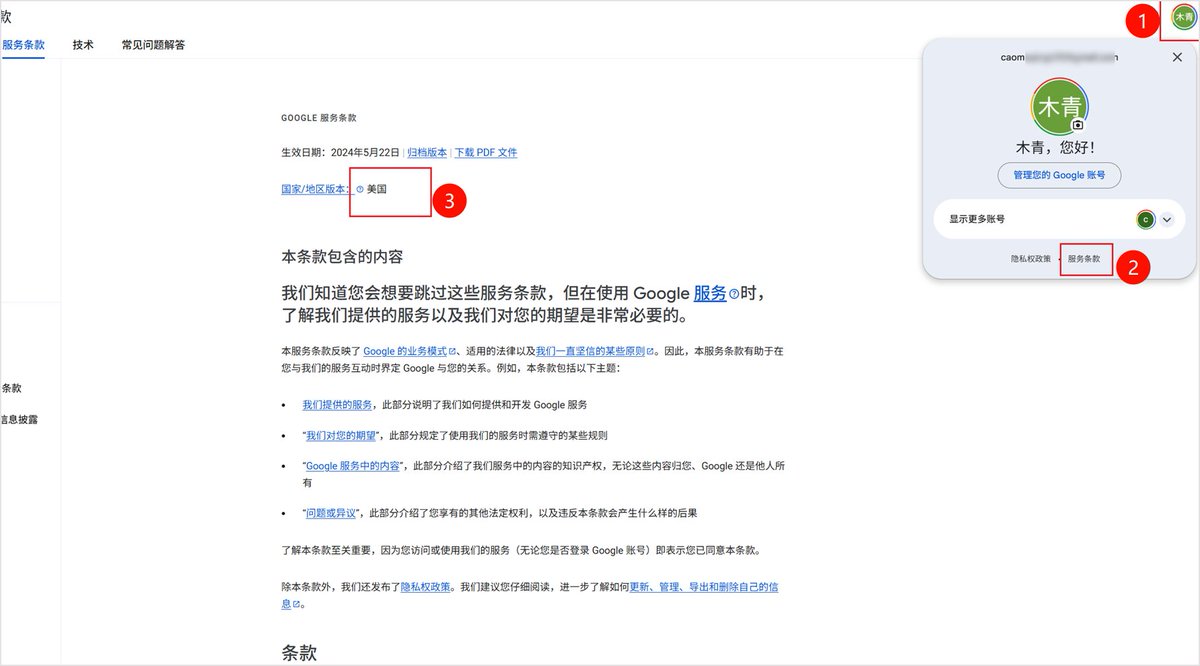Open 服务条款 link in account popup

[x=1084, y=259]
